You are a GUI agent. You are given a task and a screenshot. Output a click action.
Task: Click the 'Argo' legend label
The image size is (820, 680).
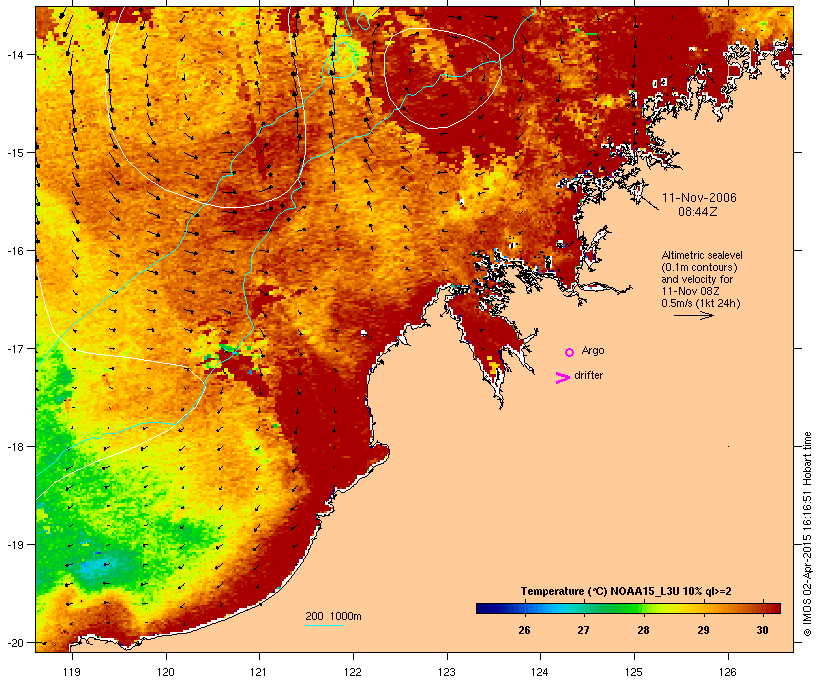593,350
